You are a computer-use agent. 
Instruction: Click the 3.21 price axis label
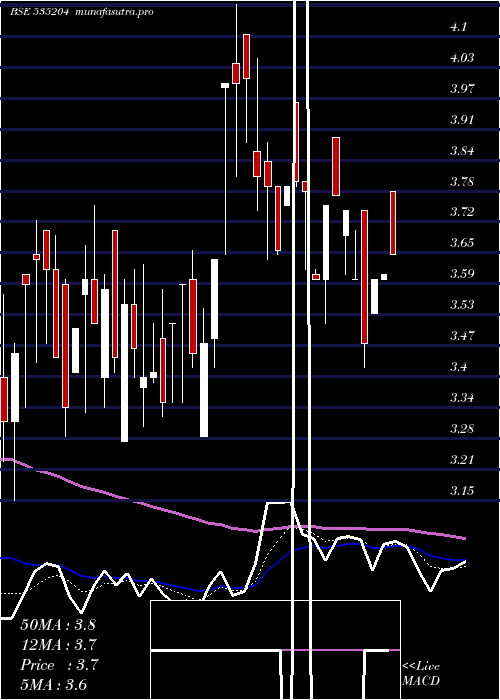[462, 459]
